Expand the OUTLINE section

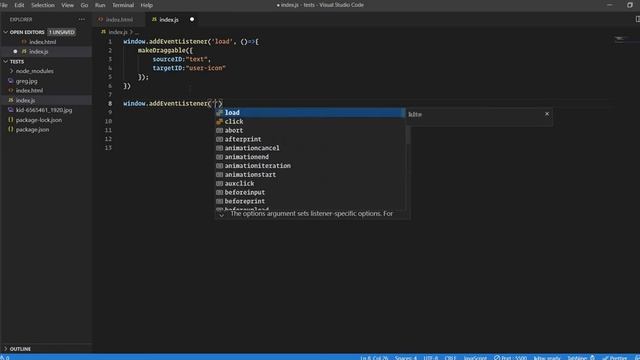6,349
